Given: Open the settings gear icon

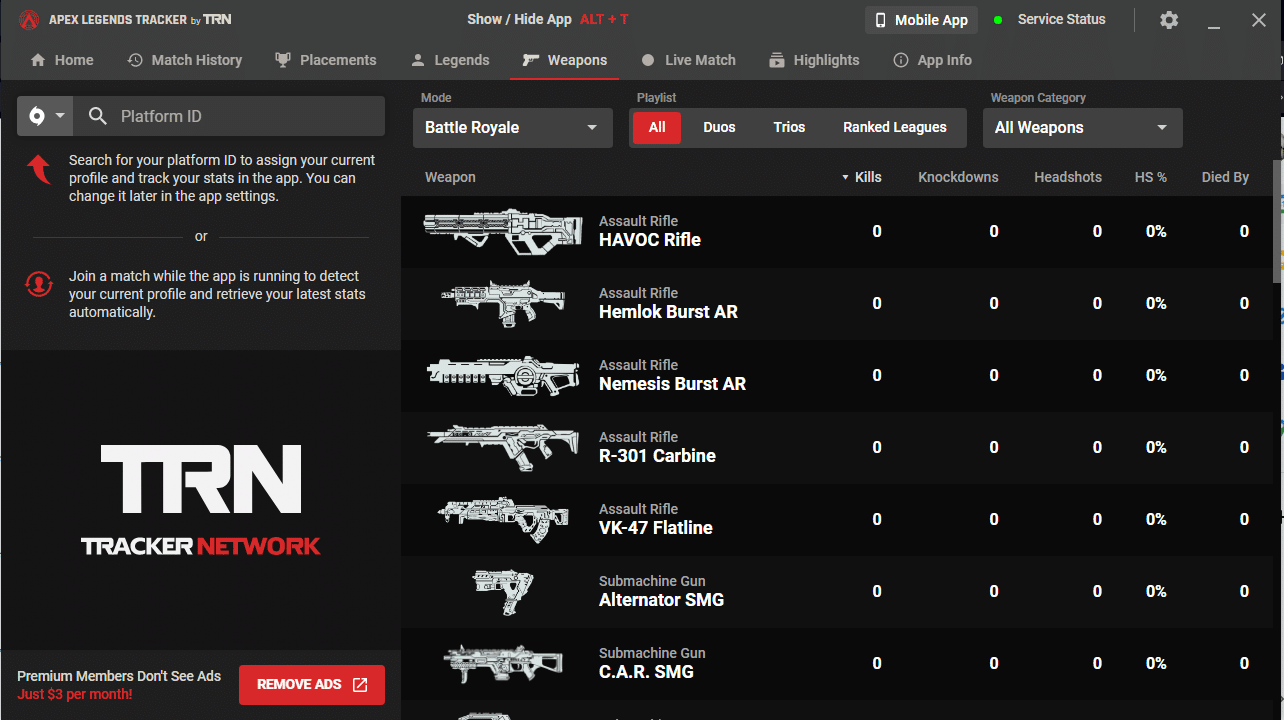Looking at the screenshot, I should click(x=1168, y=20).
